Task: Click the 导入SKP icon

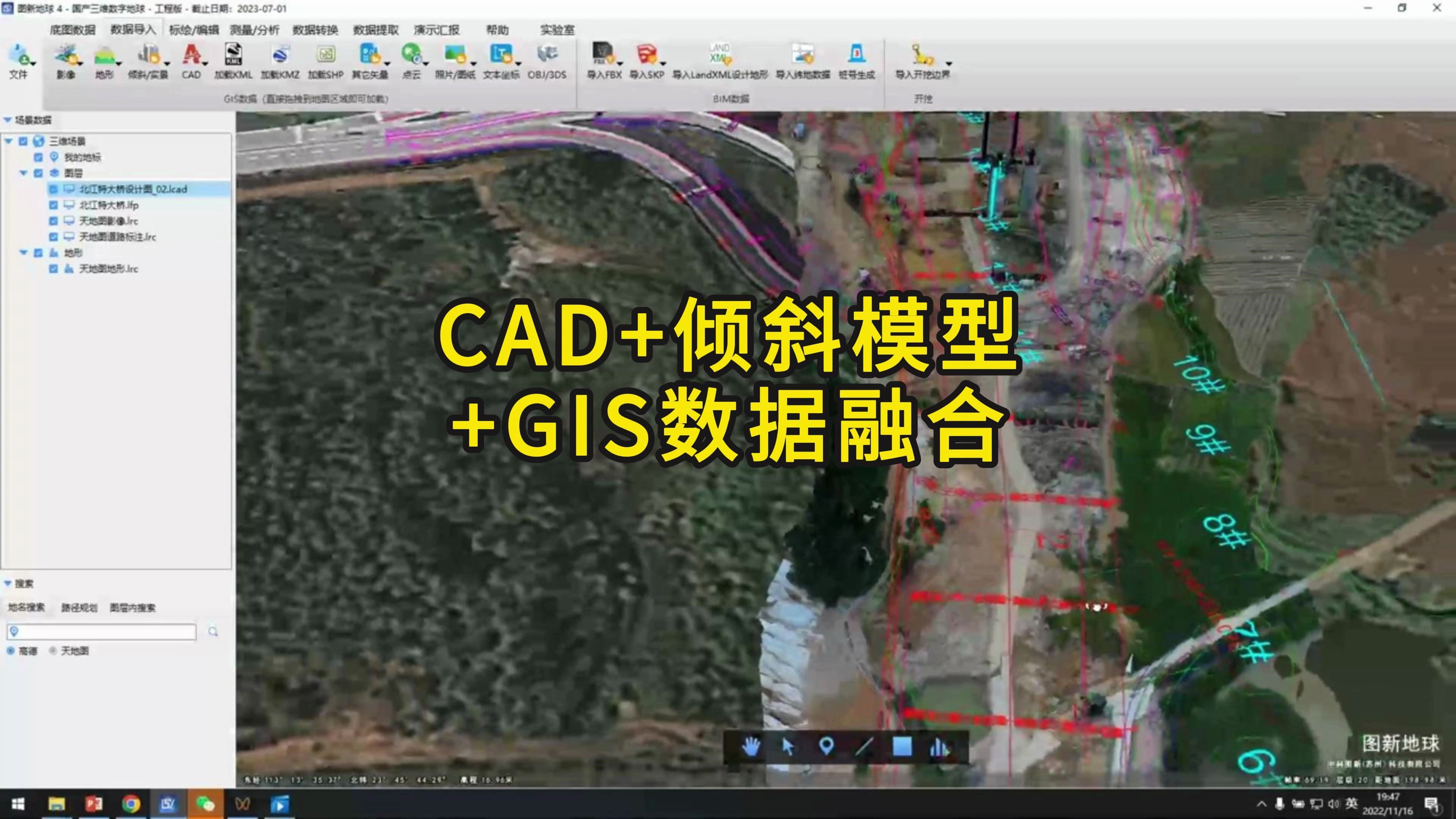Action: 646,54
